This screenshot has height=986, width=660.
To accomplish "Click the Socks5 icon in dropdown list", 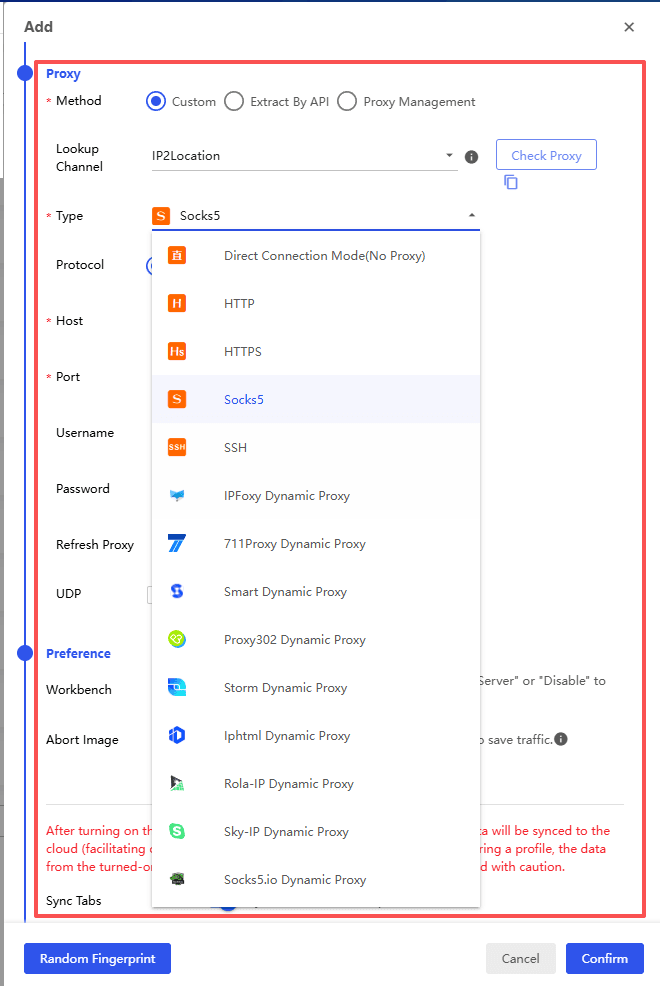I will (x=177, y=399).
